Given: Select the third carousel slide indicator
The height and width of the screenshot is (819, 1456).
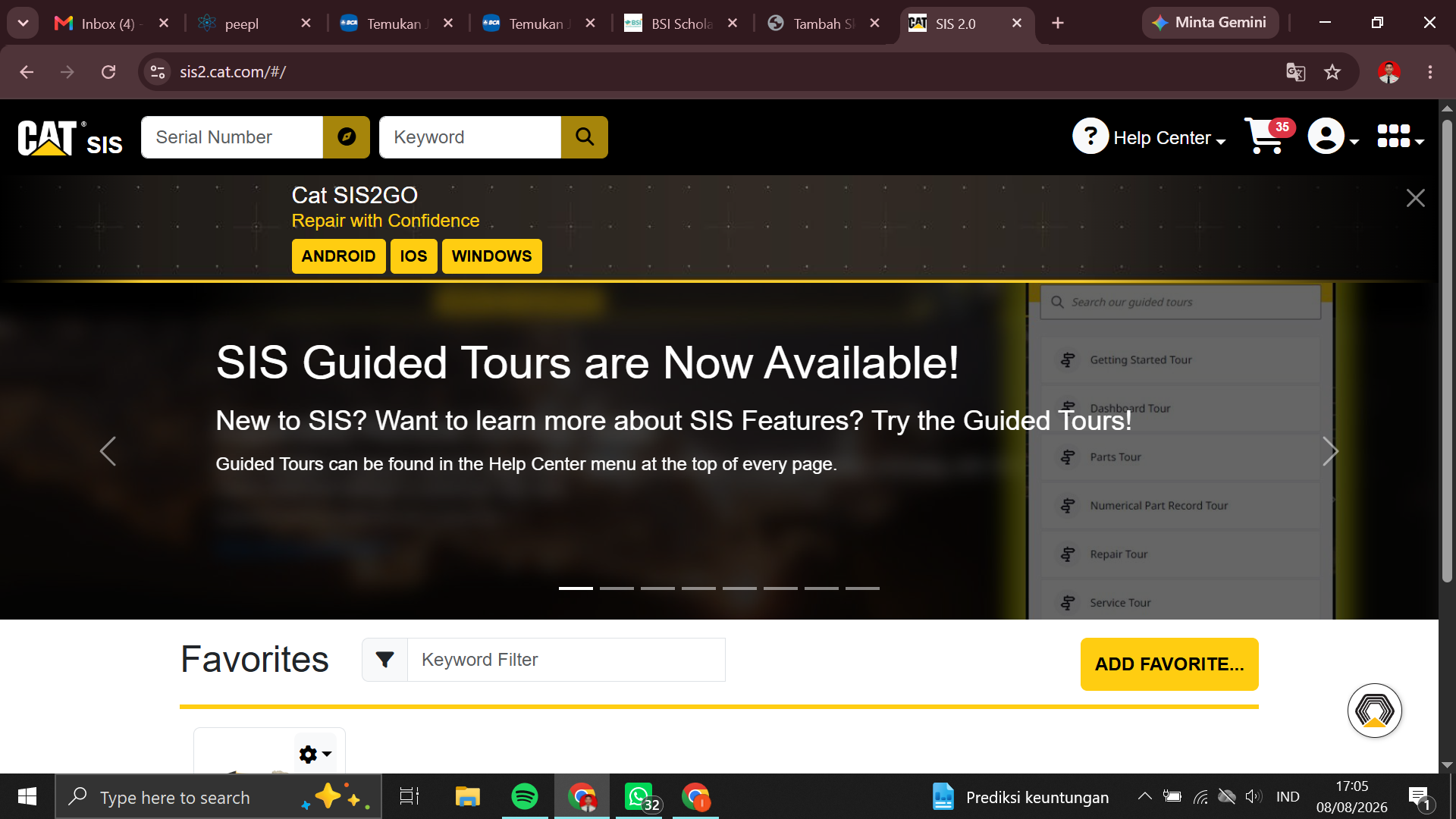Looking at the screenshot, I should (657, 588).
